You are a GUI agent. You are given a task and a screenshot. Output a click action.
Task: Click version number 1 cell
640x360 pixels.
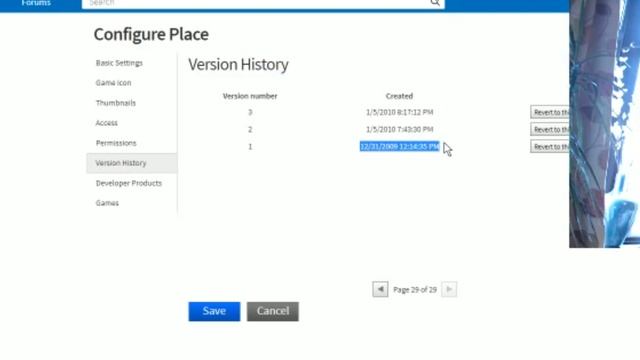click(x=250, y=147)
